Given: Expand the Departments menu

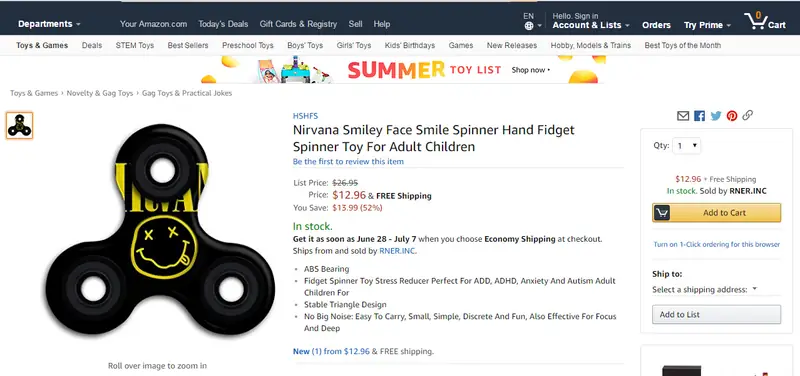Looking at the screenshot, I should (x=49, y=24).
